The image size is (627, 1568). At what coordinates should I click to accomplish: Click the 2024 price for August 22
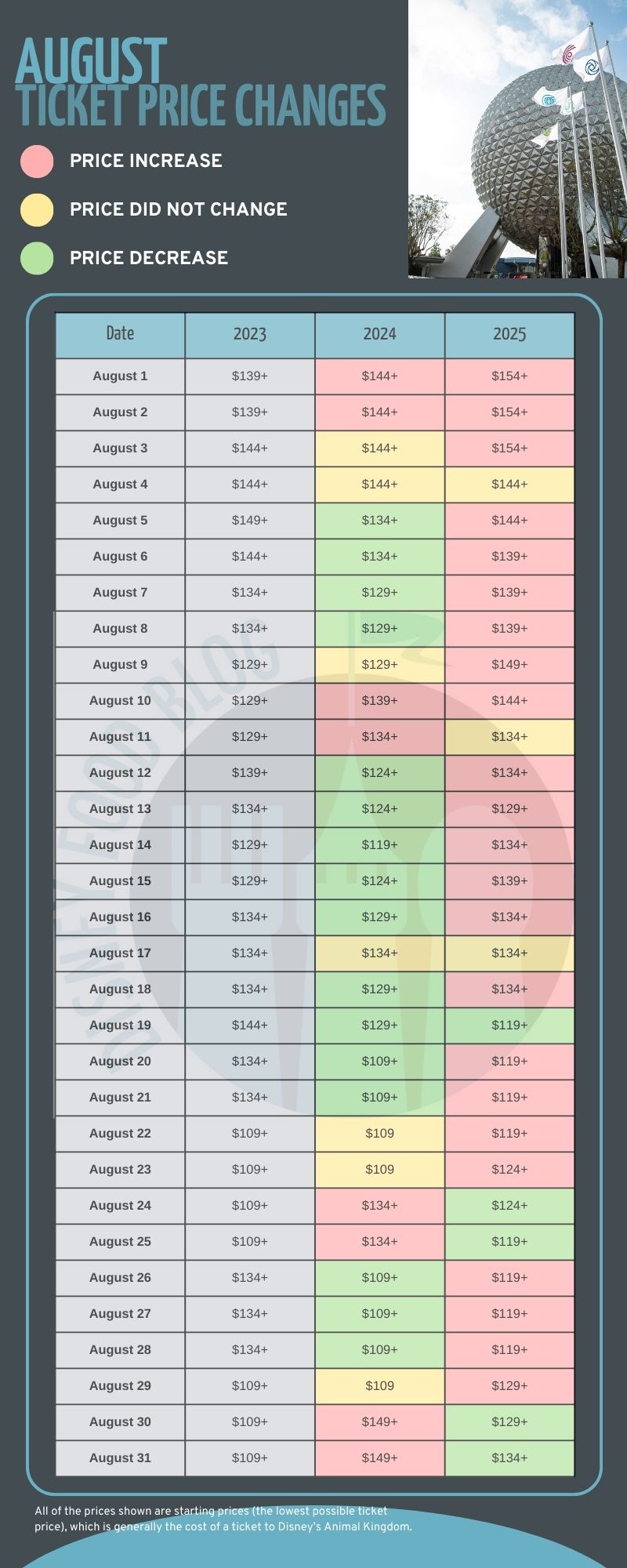tap(380, 1134)
